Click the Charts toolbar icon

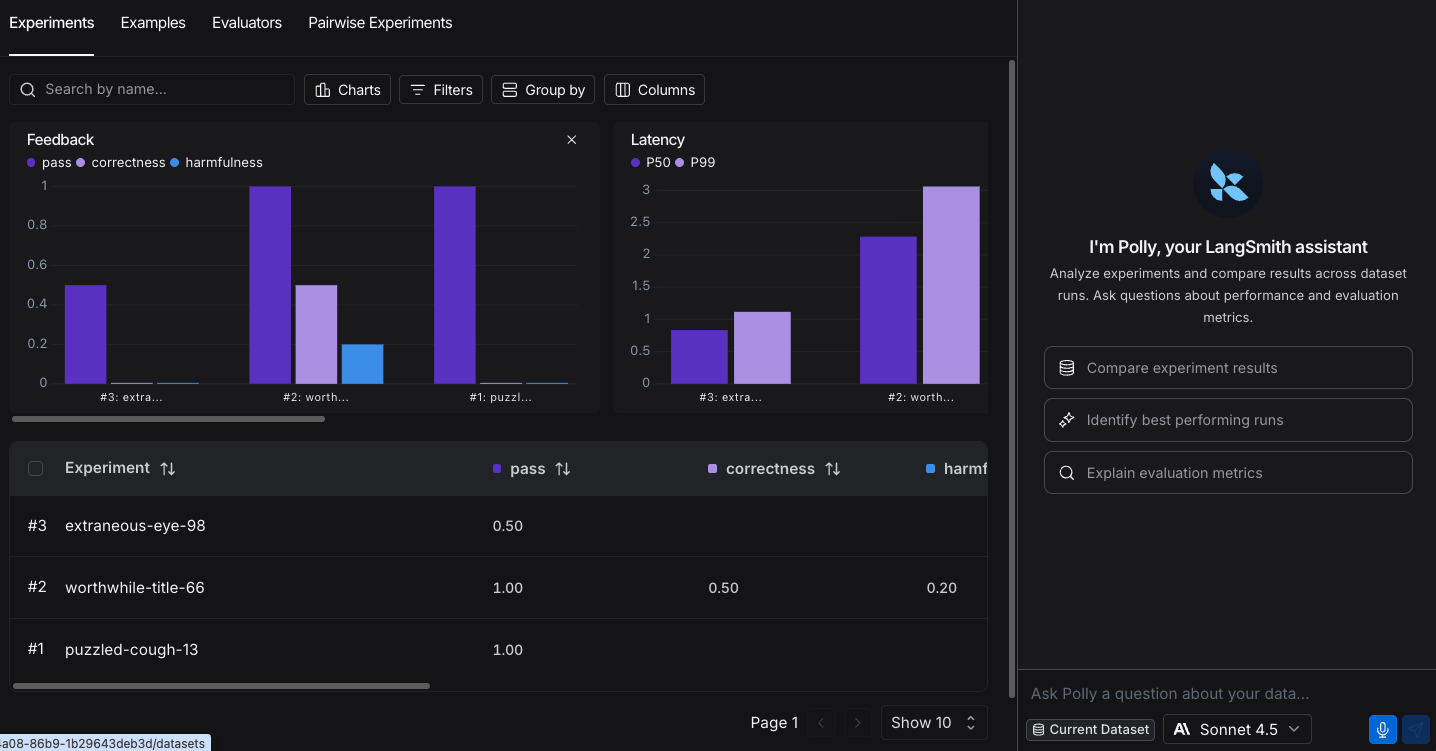[320, 89]
